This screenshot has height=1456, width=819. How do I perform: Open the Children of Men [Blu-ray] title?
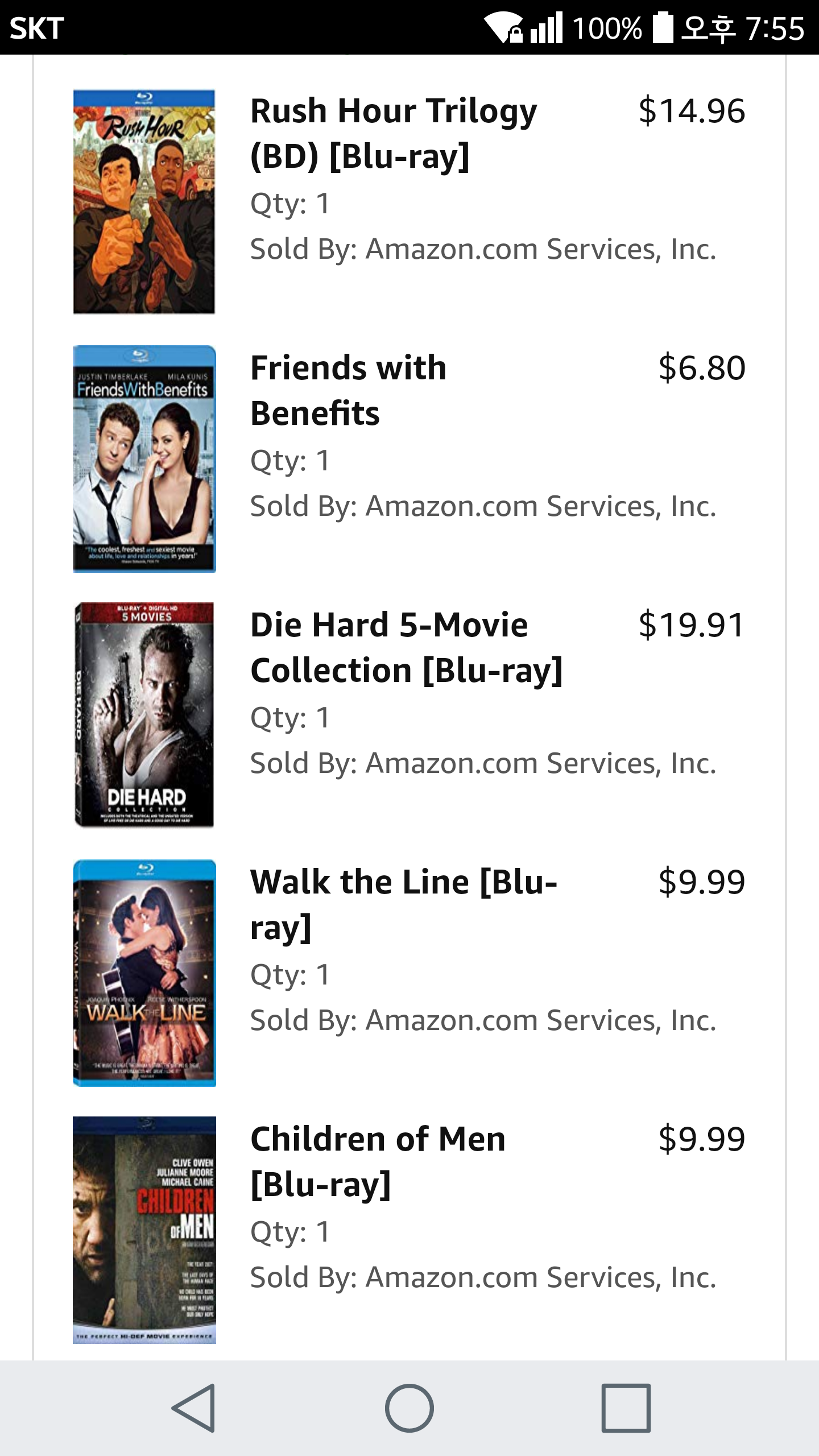click(x=378, y=1161)
